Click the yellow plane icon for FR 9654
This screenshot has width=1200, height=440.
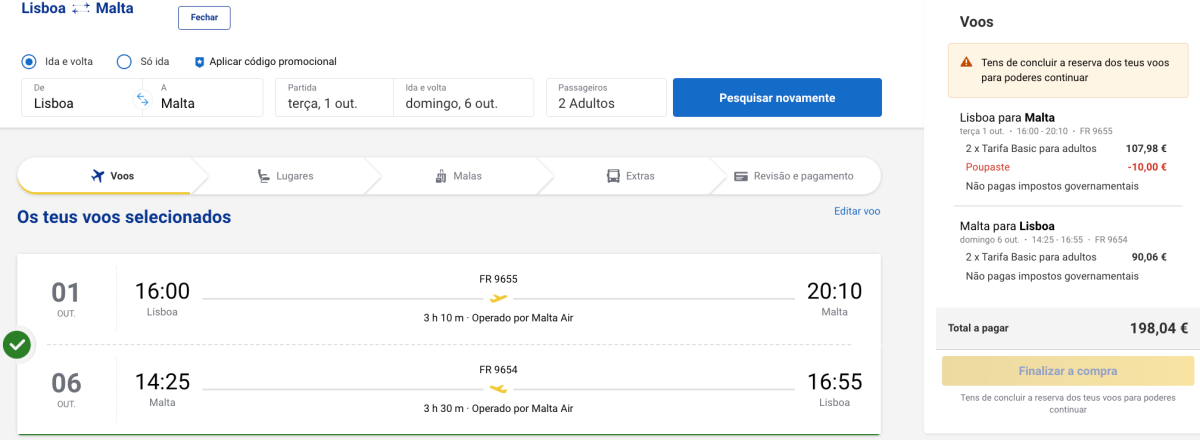498,388
